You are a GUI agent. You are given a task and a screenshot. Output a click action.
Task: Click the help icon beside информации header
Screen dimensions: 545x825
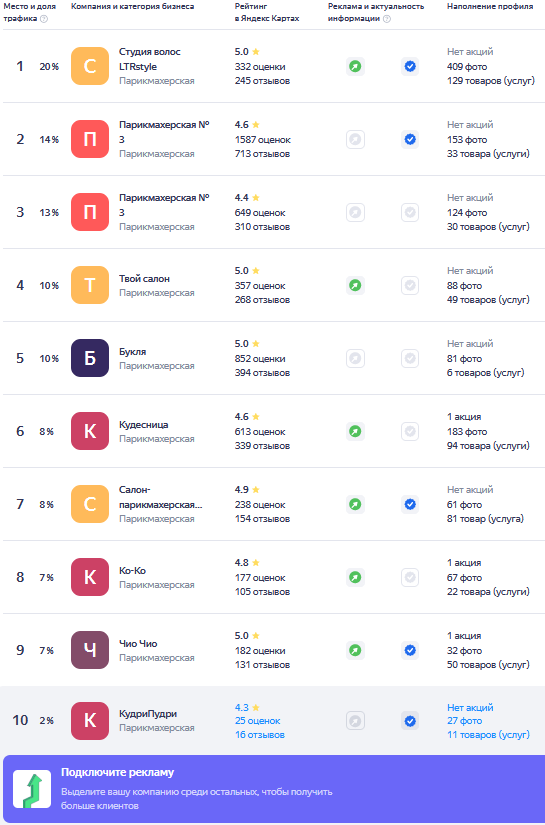coord(387,18)
